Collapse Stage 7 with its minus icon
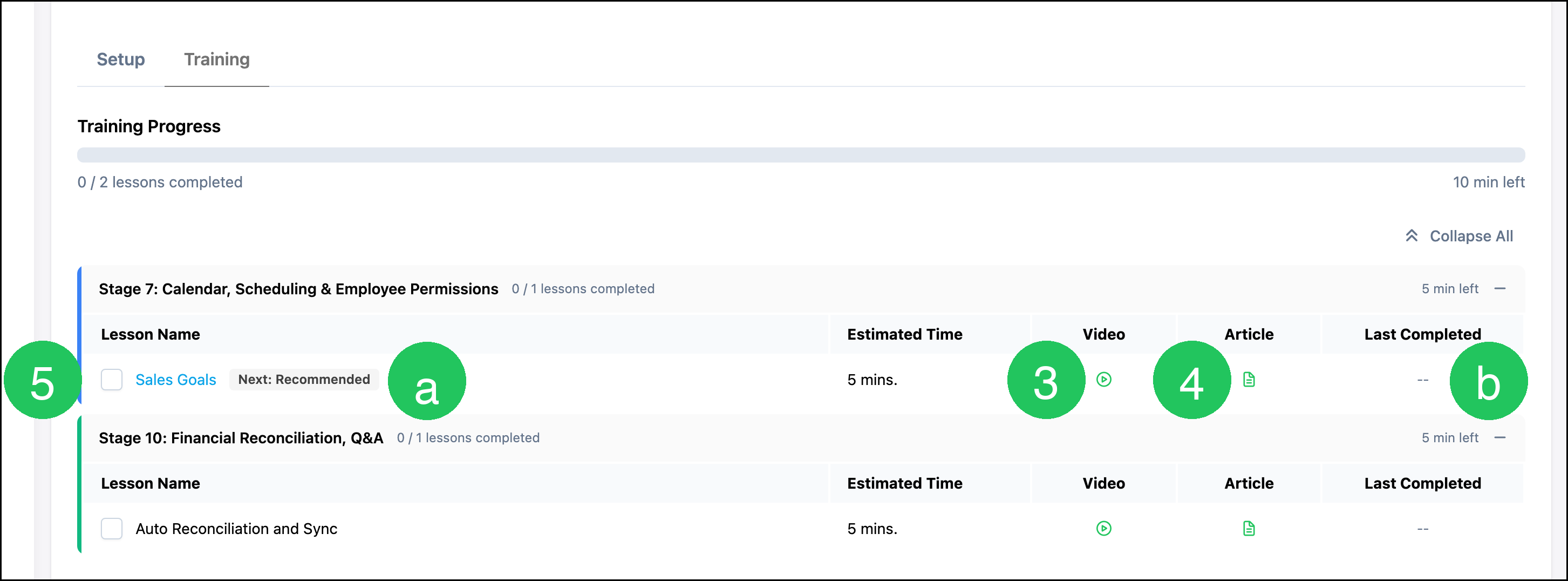The width and height of the screenshot is (1568, 581). click(x=1500, y=289)
